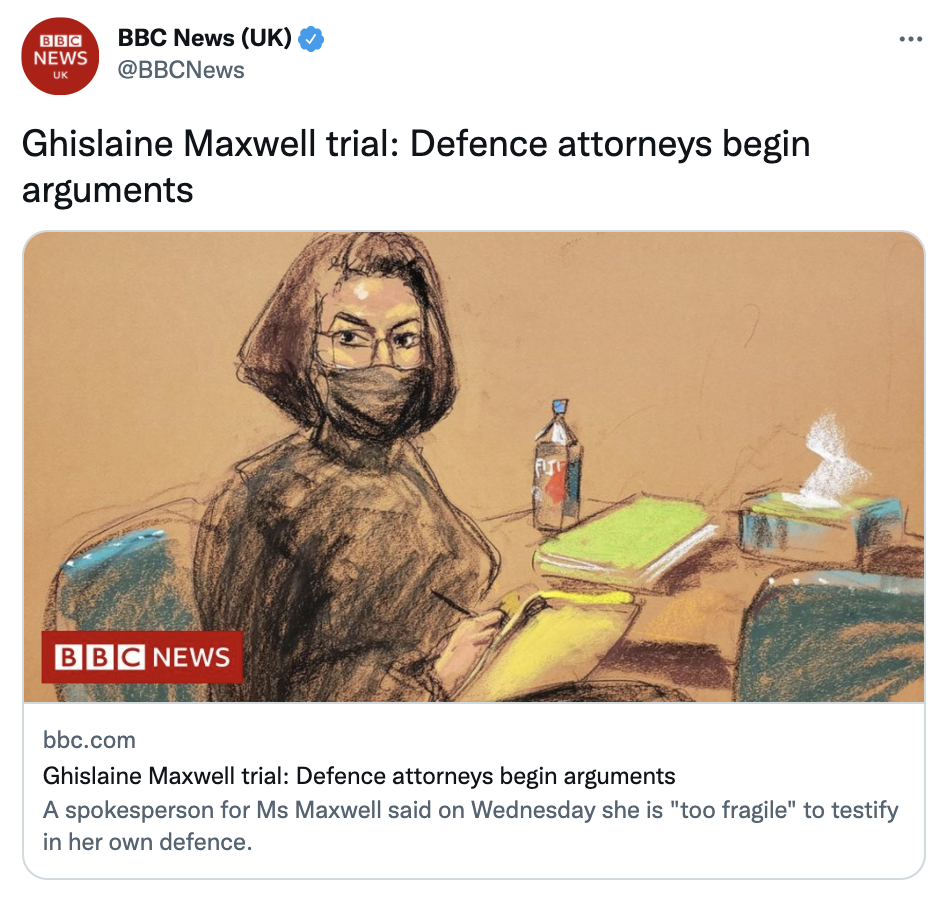Open the @BBCNews handle link
This screenshot has height=898, width=942.
pos(181,70)
